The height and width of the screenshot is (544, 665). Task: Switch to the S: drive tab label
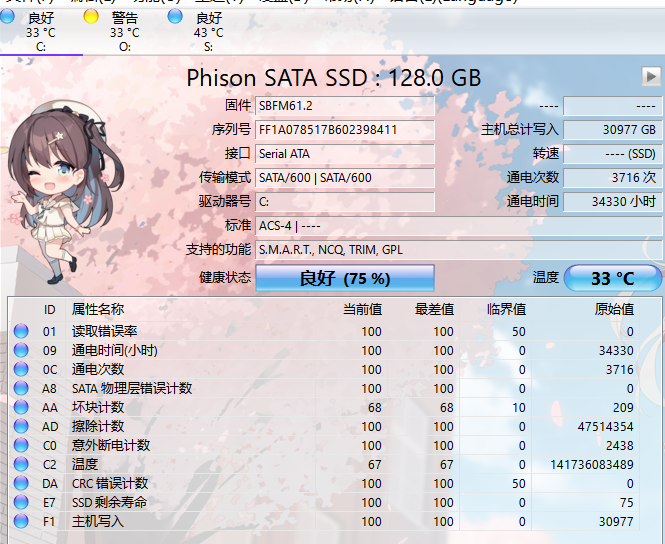pos(208,47)
